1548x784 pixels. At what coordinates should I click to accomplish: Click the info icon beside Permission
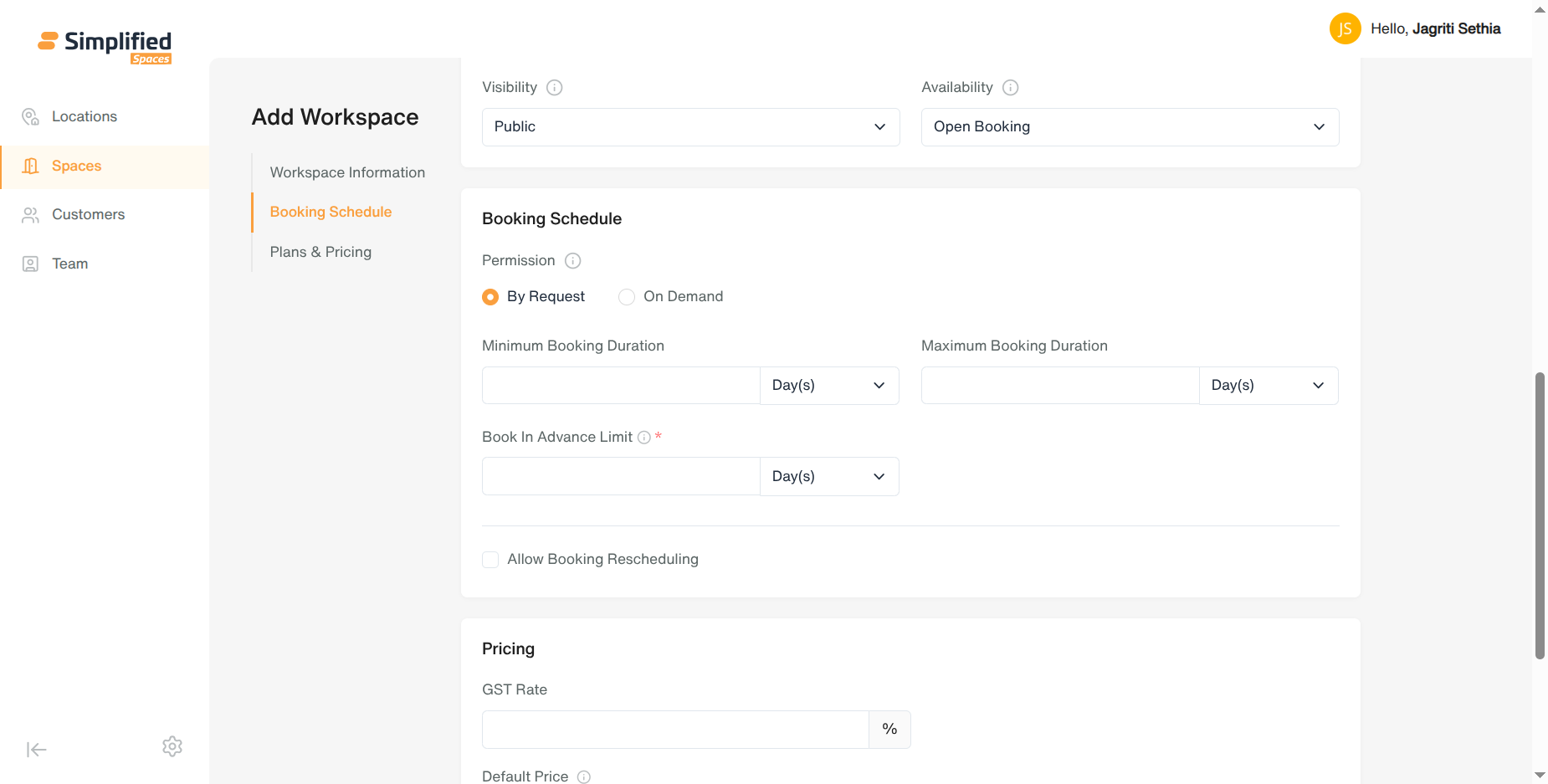(572, 260)
